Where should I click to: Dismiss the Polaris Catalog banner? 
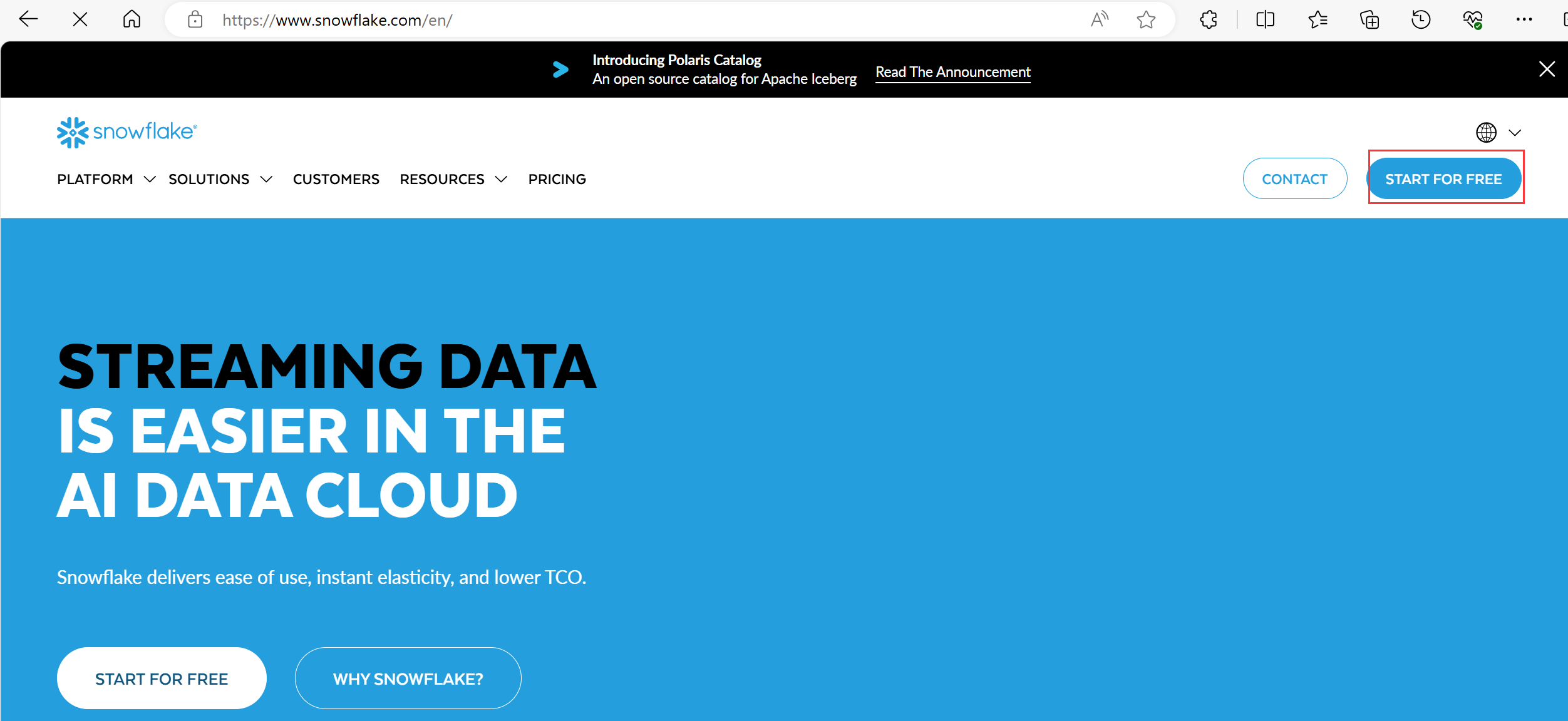point(1547,69)
